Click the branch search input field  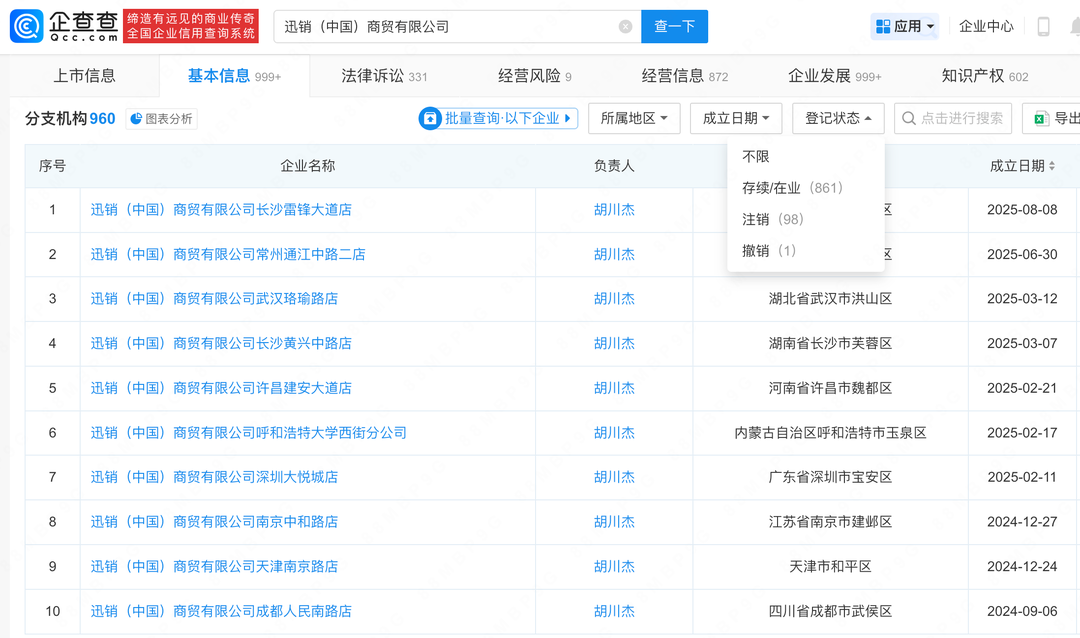[960, 118]
